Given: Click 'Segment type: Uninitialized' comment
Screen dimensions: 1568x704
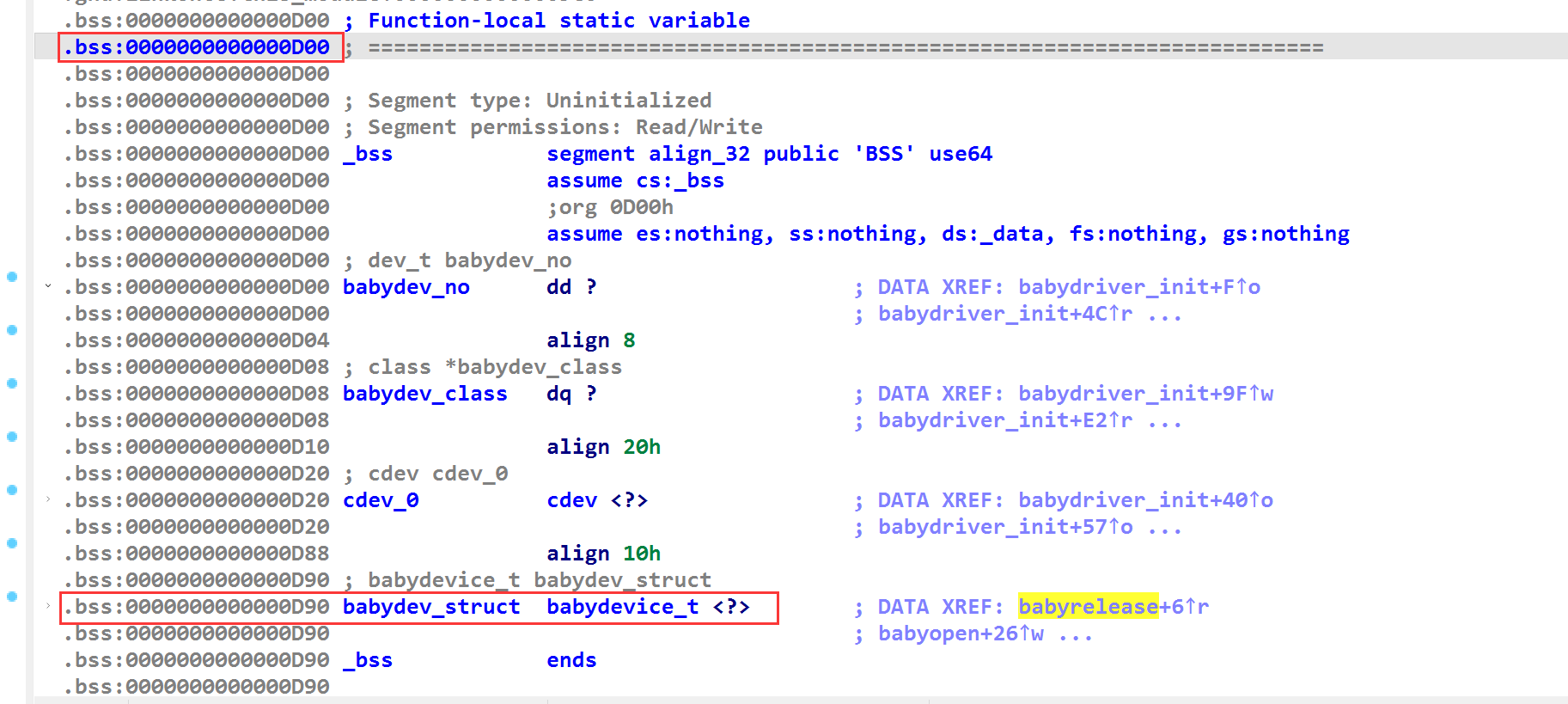Looking at the screenshot, I should [528, 101].
